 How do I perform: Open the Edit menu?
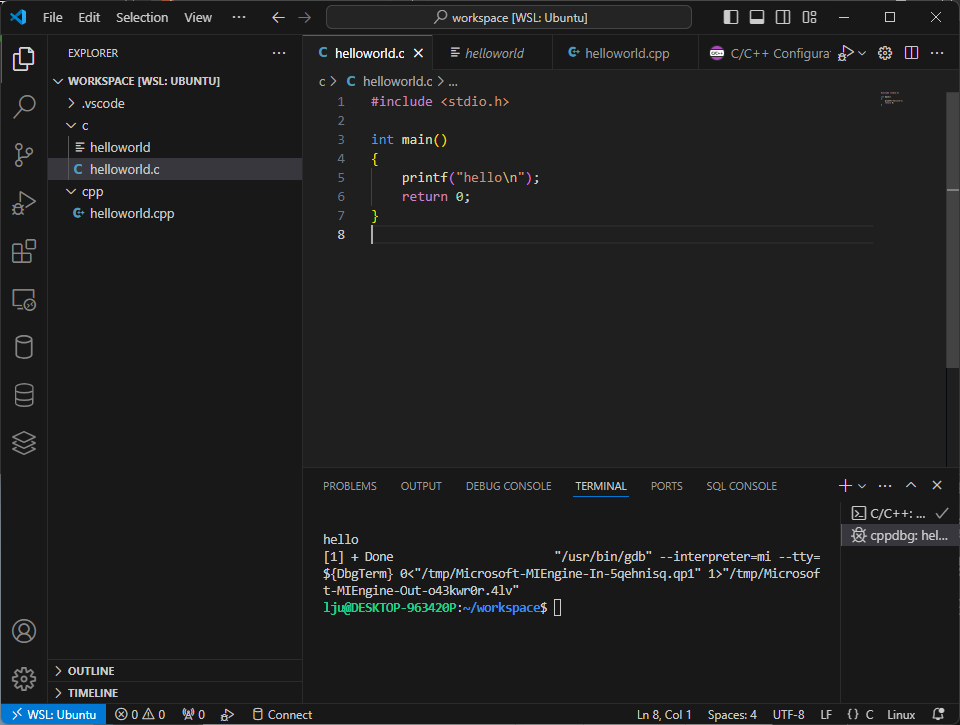89,18
